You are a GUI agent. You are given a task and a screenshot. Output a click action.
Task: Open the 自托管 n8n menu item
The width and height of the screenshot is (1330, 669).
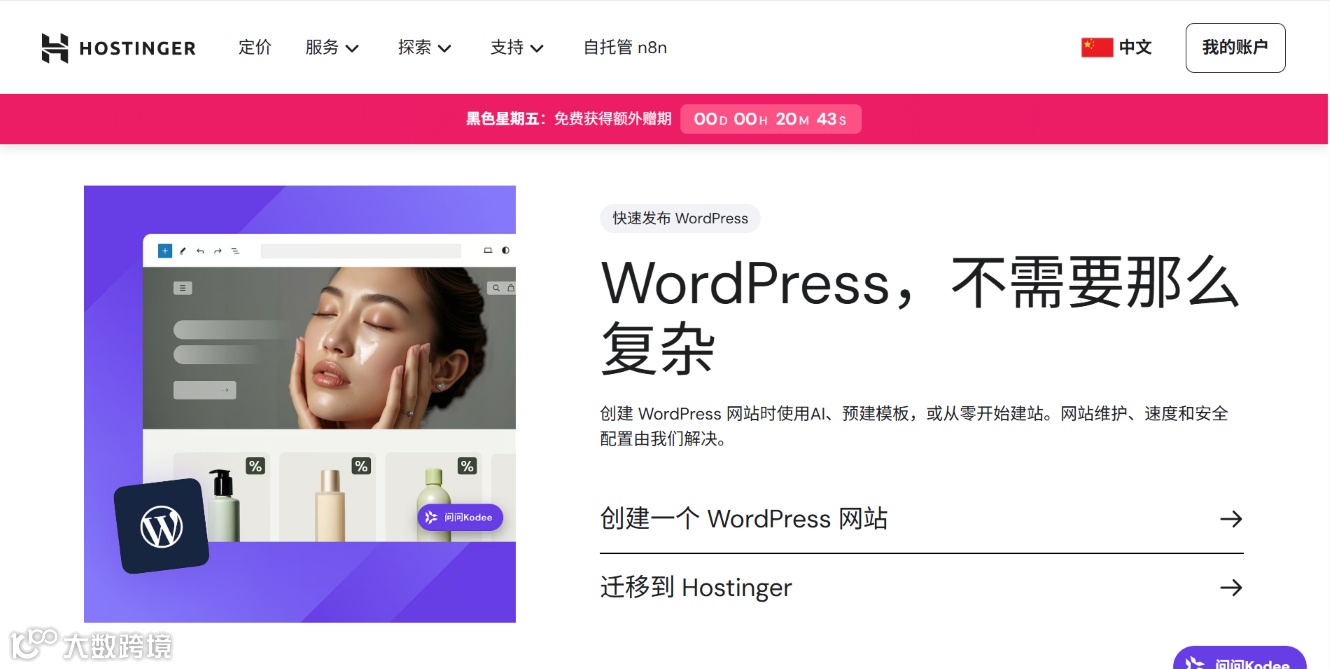click(625, 47)
